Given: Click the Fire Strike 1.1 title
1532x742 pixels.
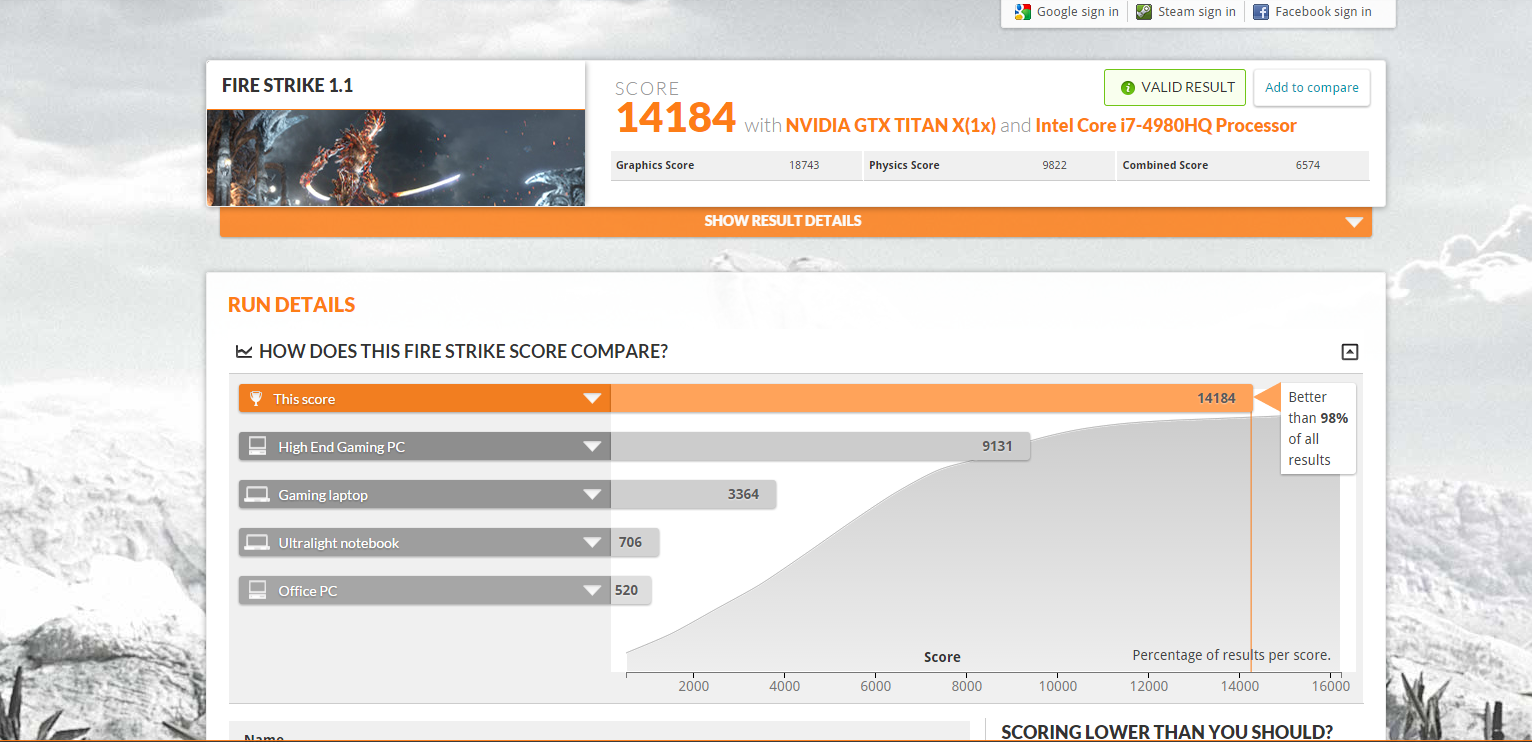Looking at the screenshot, I should (x=287, y=86).
